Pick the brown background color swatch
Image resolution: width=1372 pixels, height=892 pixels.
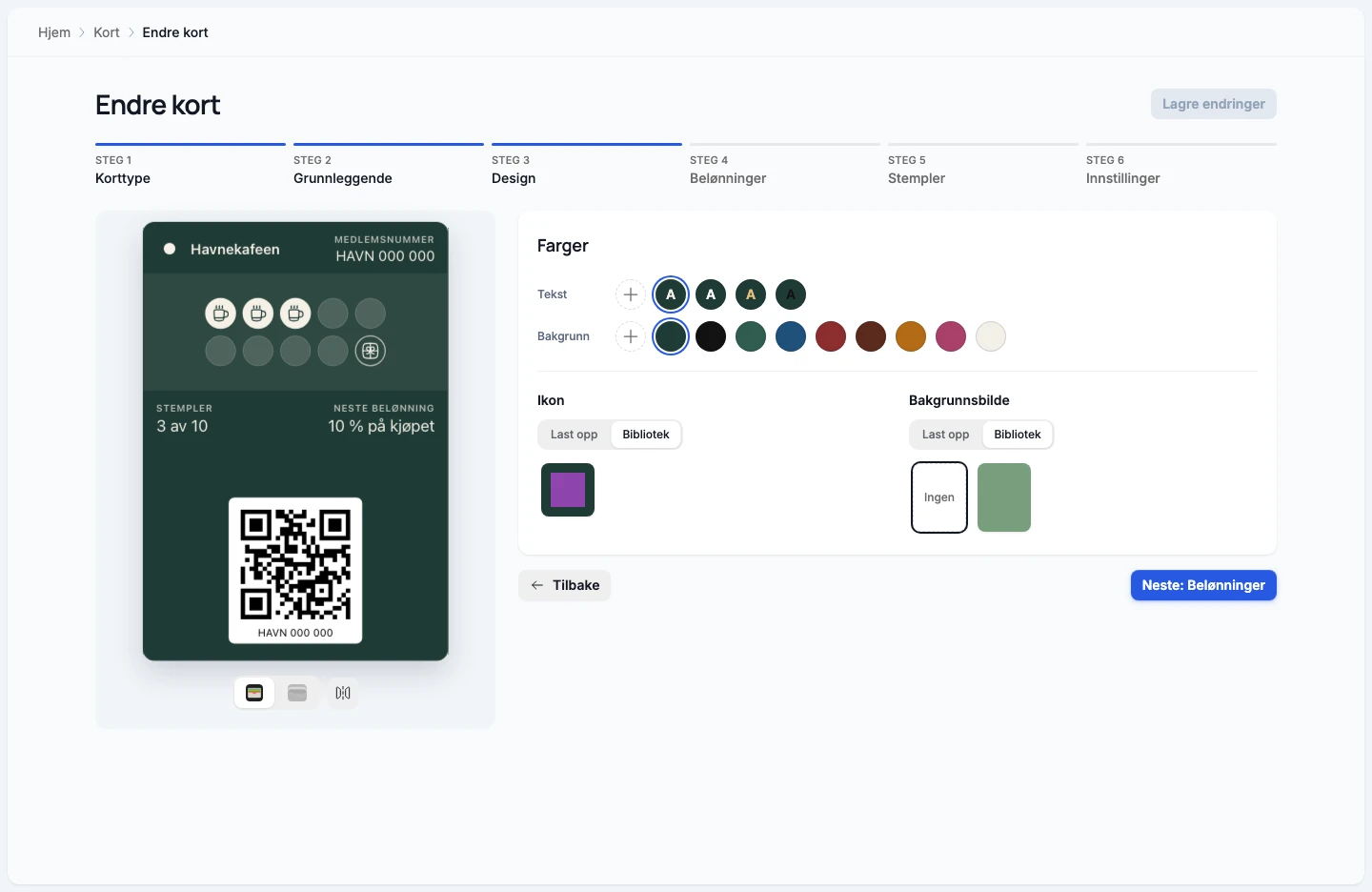coord(871,336)
